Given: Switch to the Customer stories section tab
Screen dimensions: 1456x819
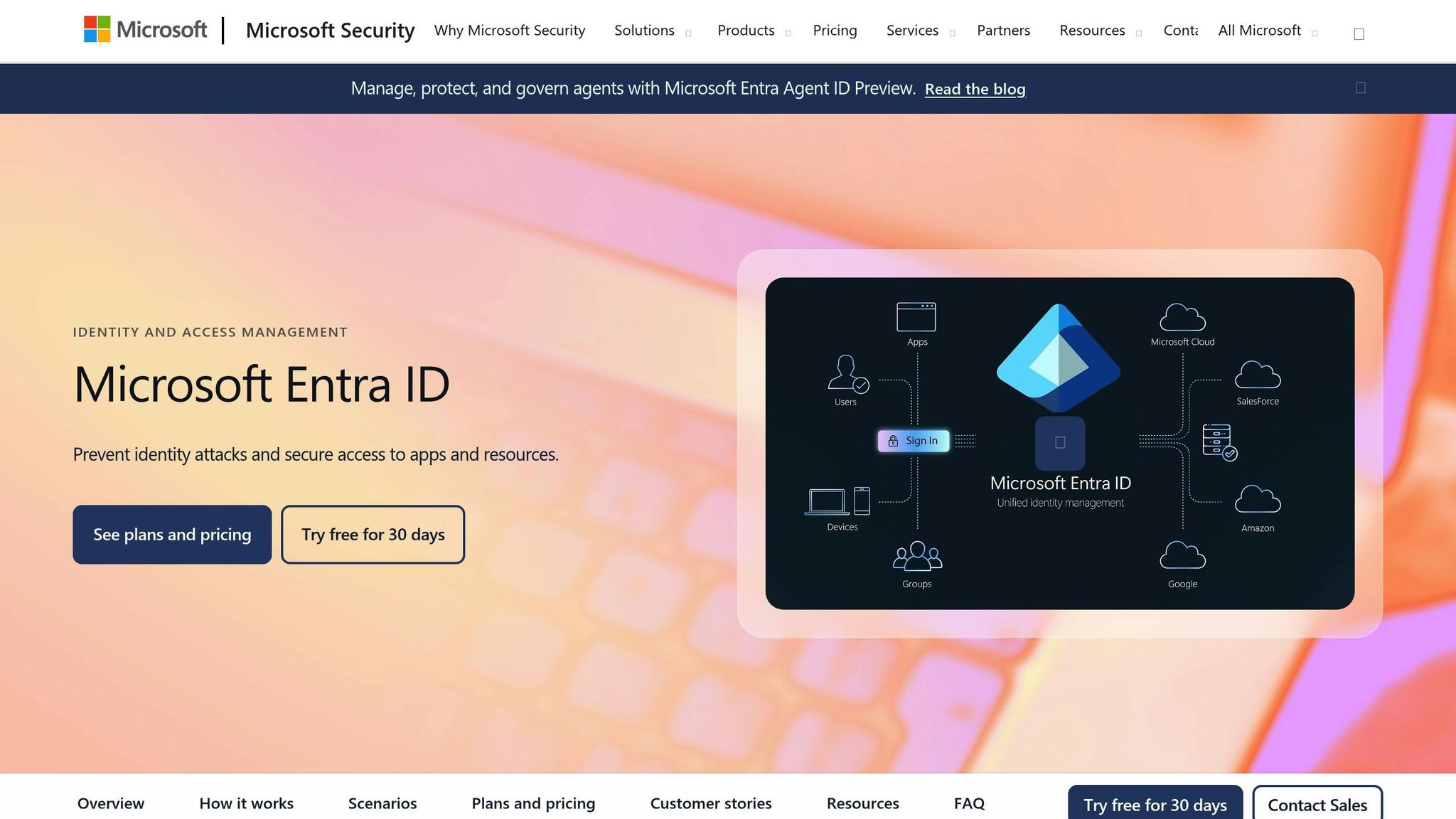Looking at the screenshot, I should click(x=710, y=803).
